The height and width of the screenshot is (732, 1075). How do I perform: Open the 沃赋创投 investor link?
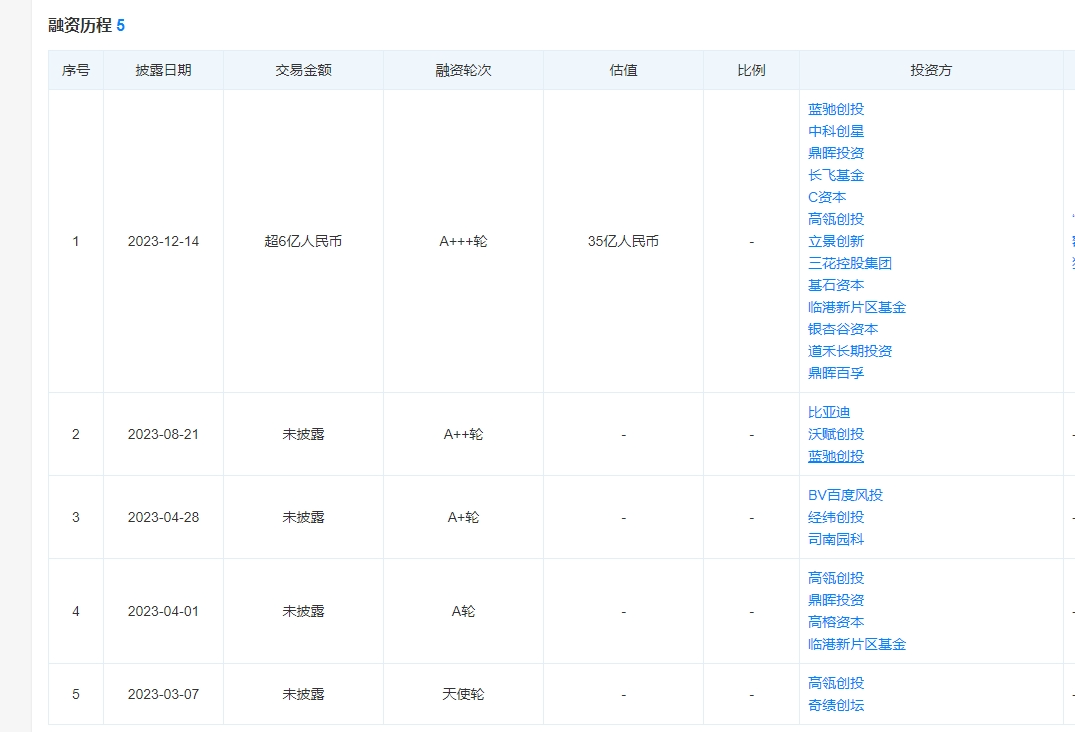[x=836, y=434]
